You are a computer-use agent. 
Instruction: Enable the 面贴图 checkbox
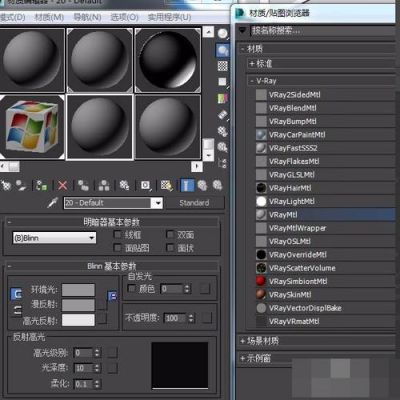tap(117, 248)
